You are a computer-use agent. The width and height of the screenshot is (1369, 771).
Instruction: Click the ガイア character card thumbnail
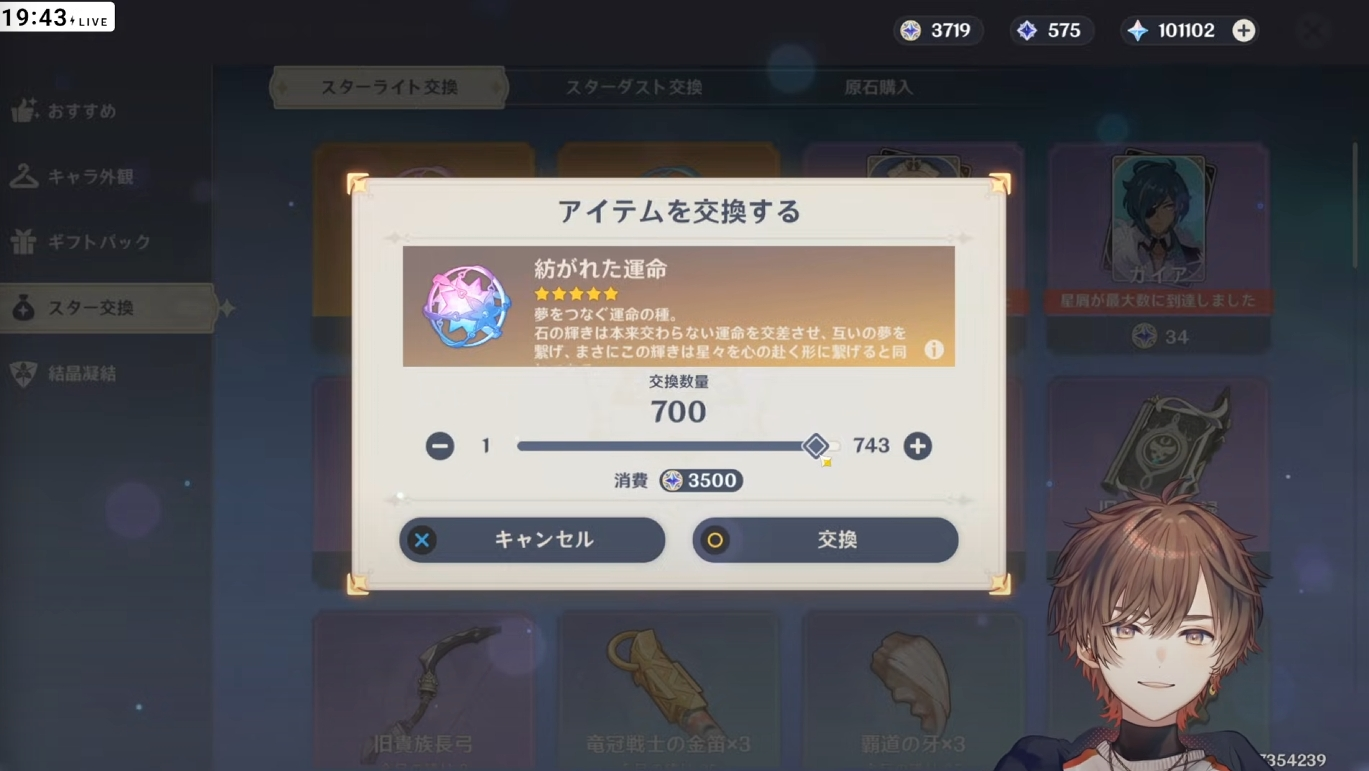tap(1159, 218)
